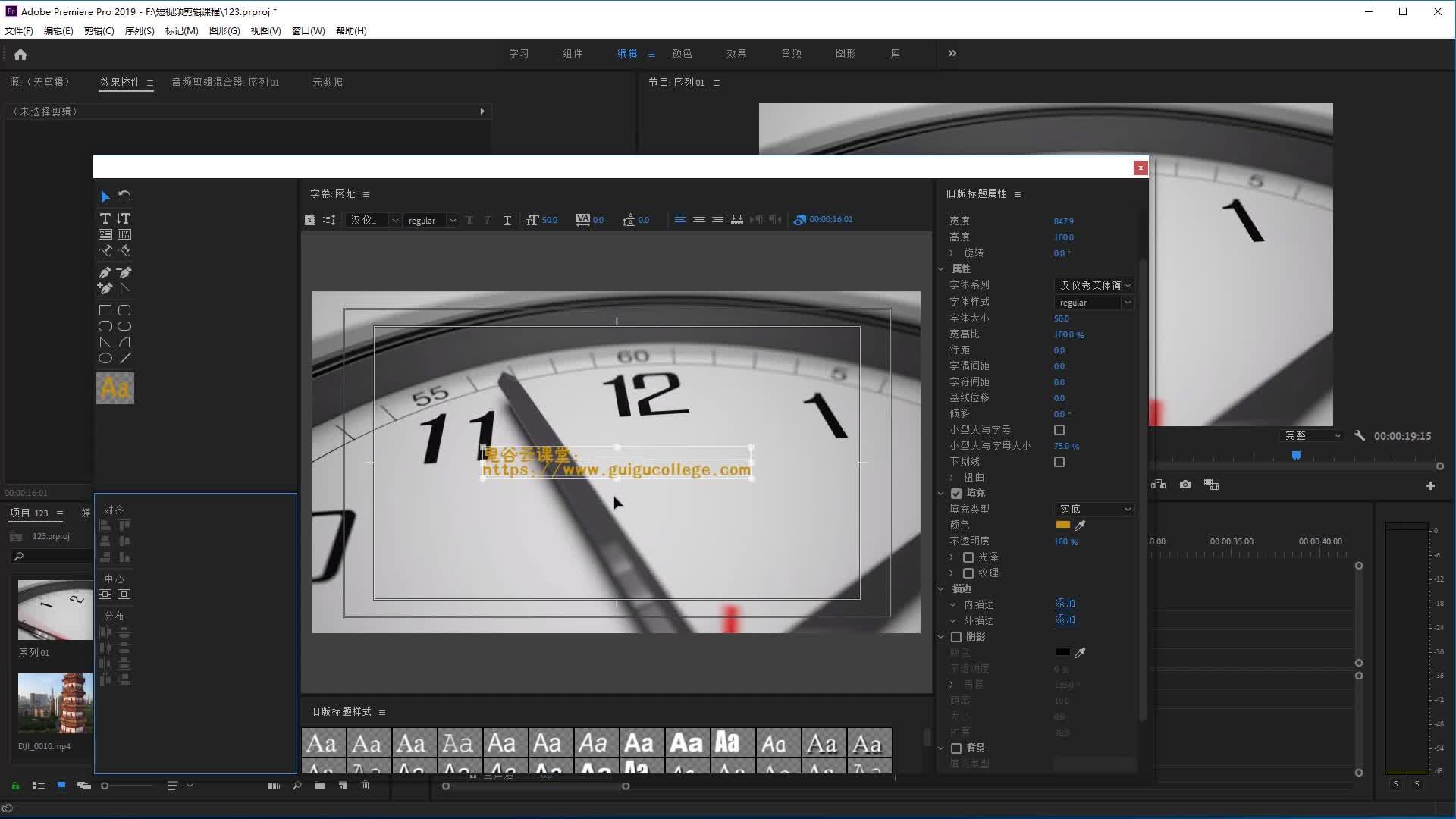Image resolution: width=1456 pixels, height=819 pixels.
Task: Switch to Audio Clip Mixer tab
Action: 225,83
